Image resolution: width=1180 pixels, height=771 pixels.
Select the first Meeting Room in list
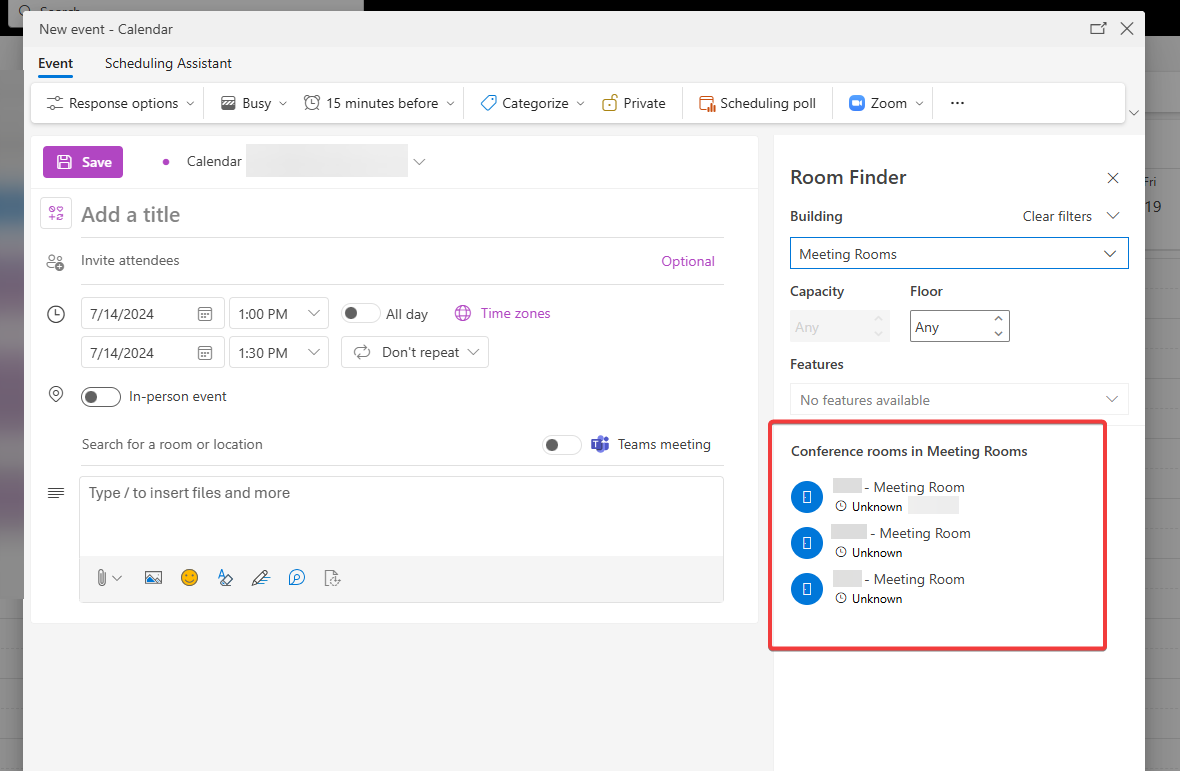tap(877, 496)
